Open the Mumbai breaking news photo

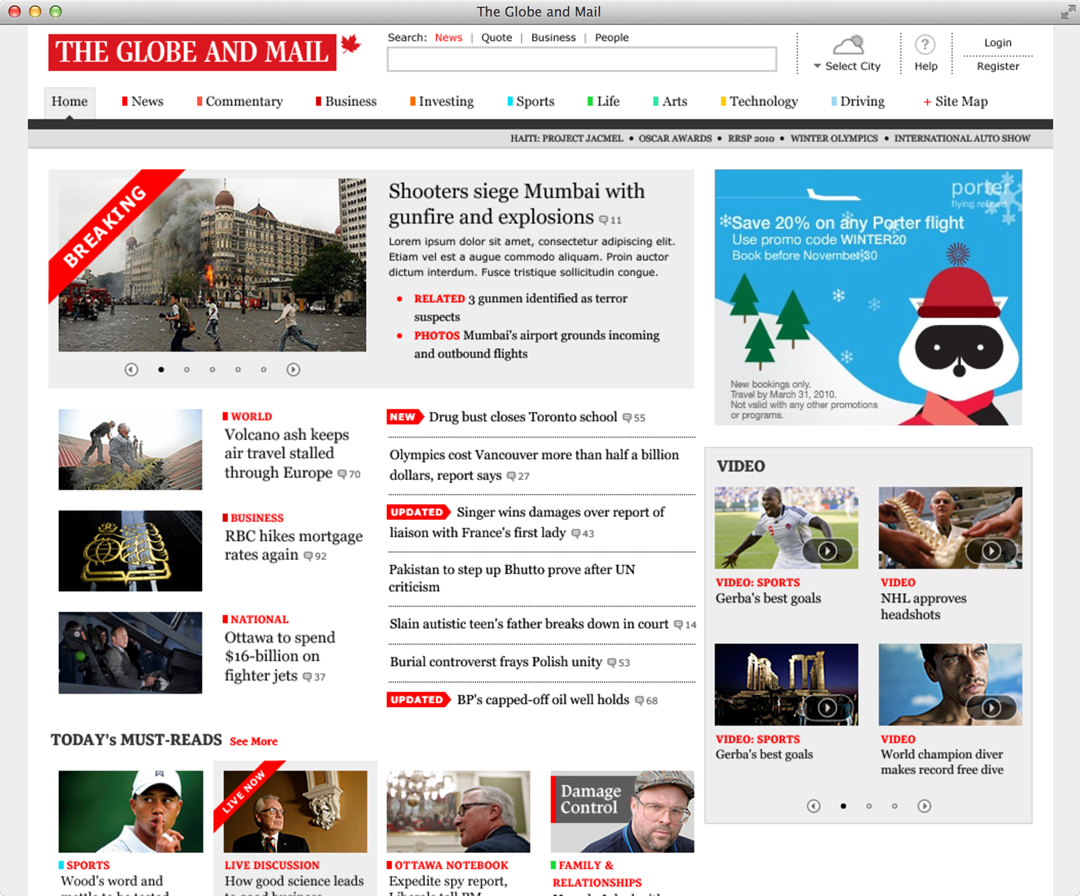pos(212,265)
